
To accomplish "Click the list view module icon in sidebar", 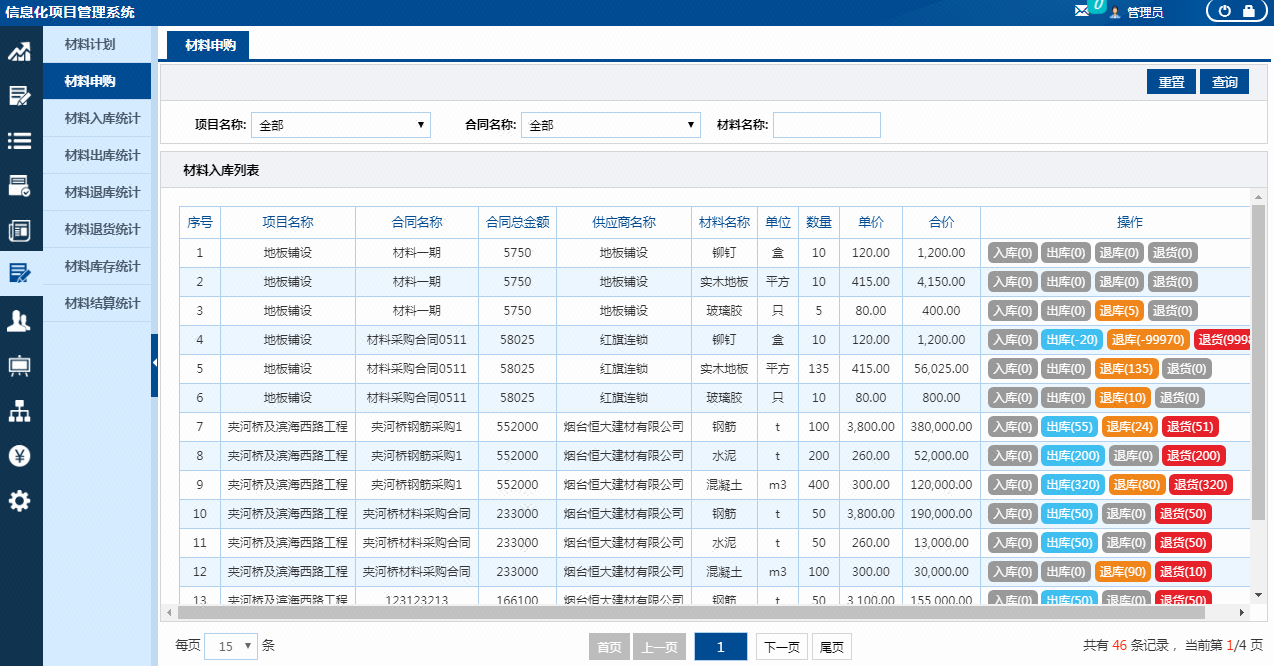I will (x=20, y=142).
